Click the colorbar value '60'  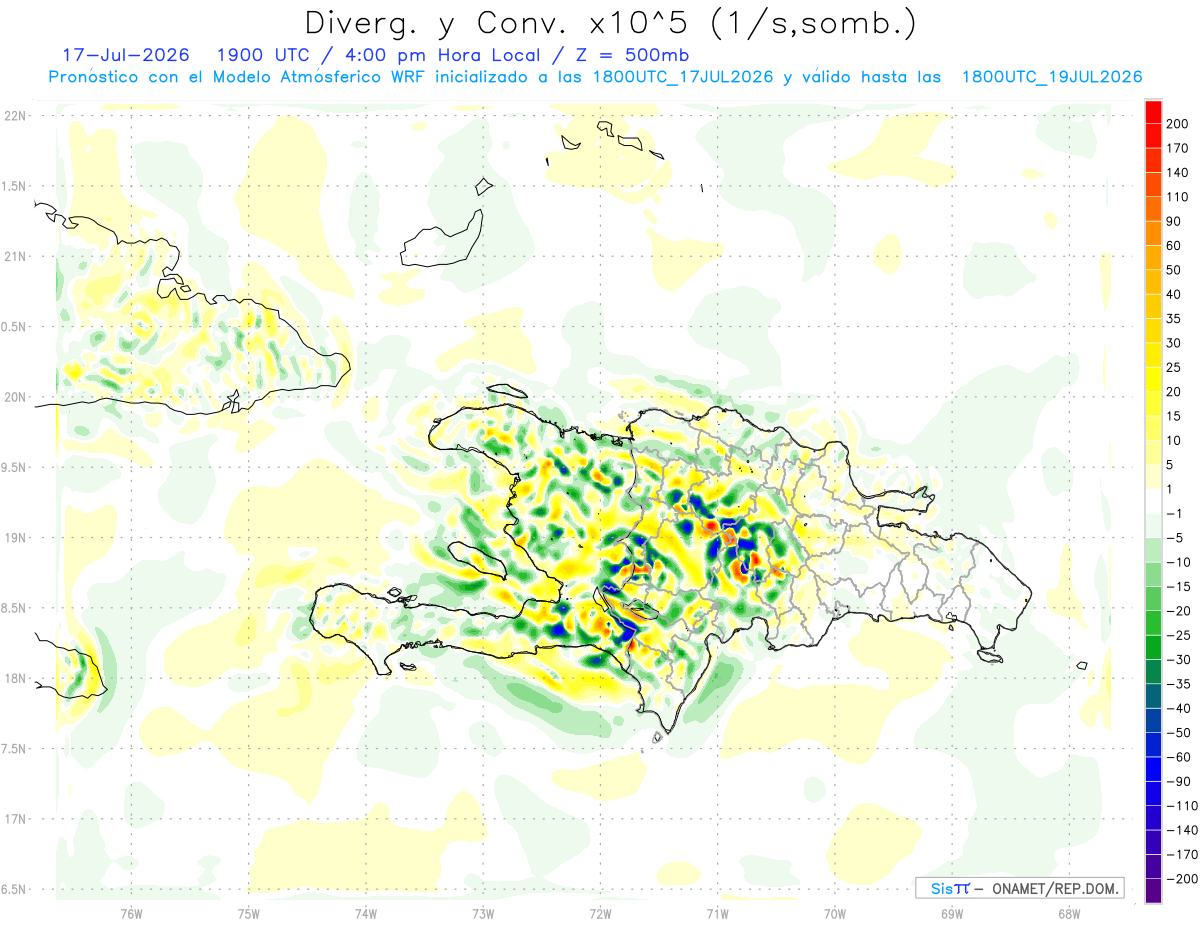[x=1174, y=245]
